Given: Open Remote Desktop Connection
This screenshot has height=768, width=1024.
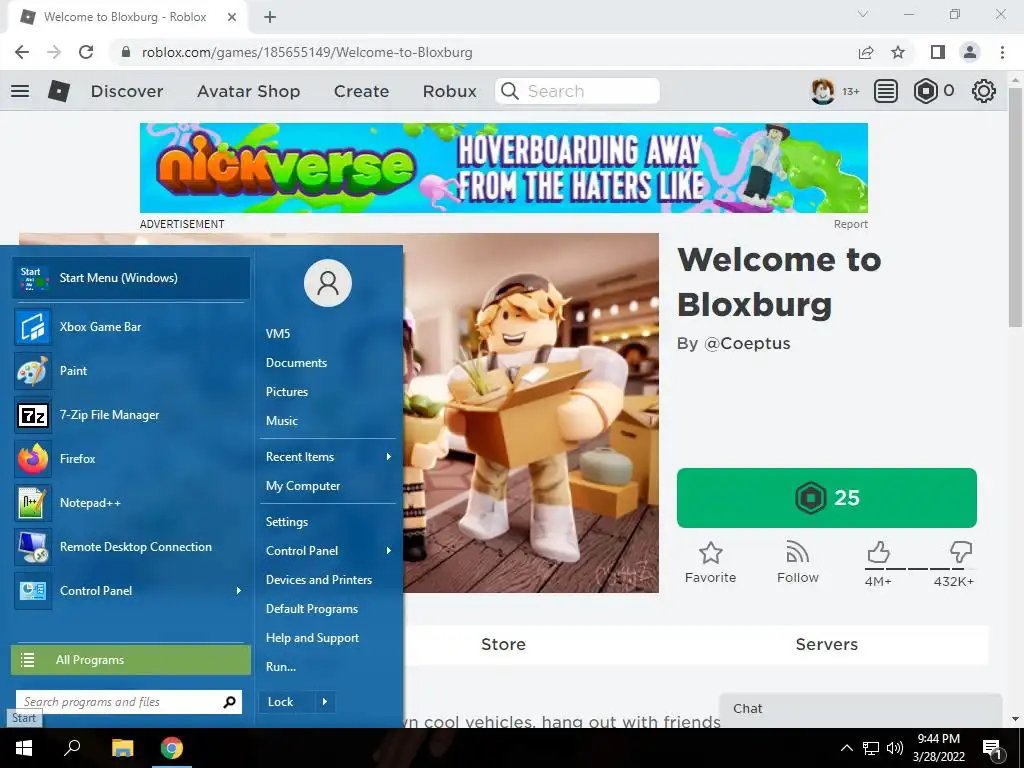Looking at the screenshot, I should click(131, 547).
